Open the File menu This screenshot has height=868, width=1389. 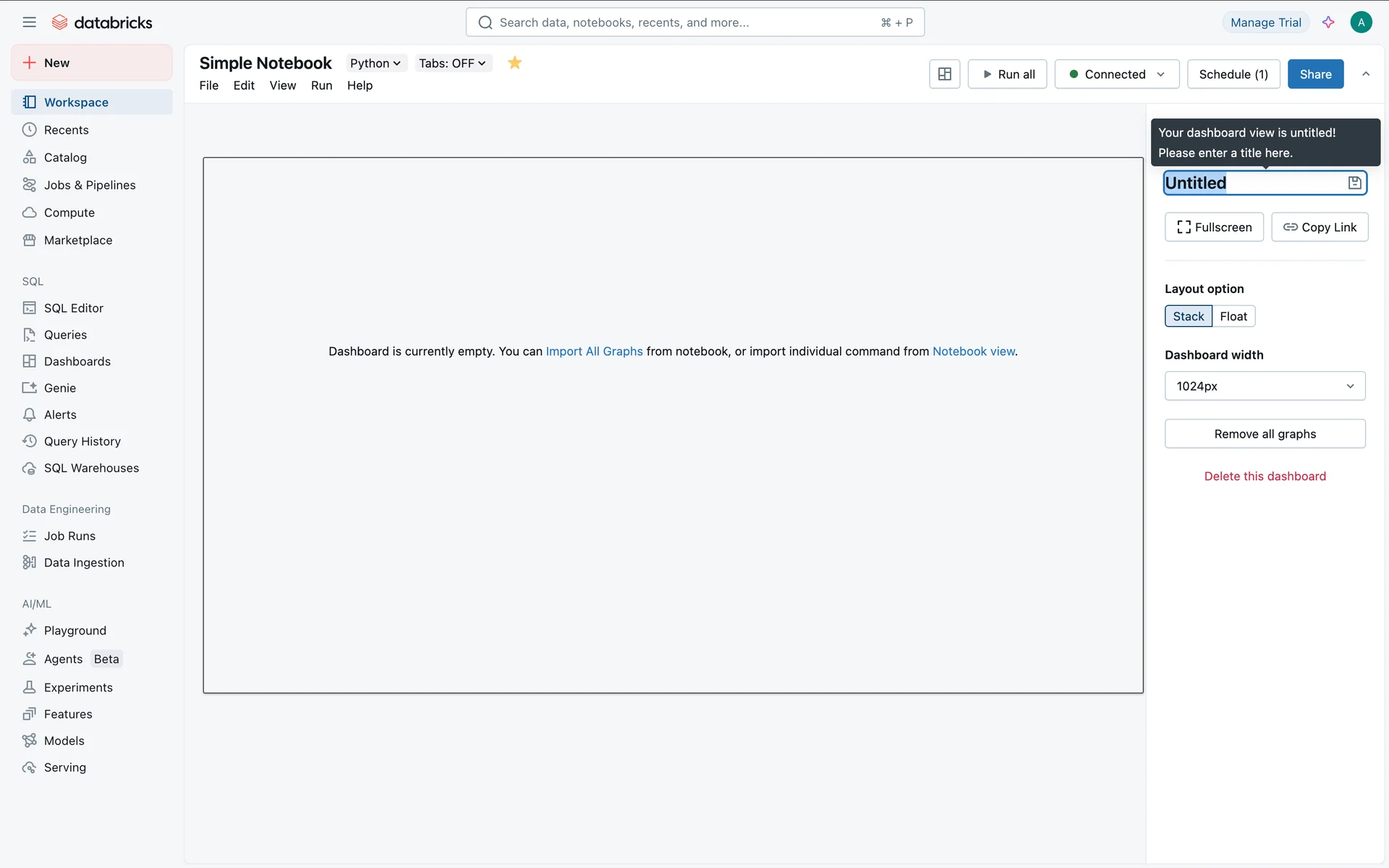pos(208,85)
